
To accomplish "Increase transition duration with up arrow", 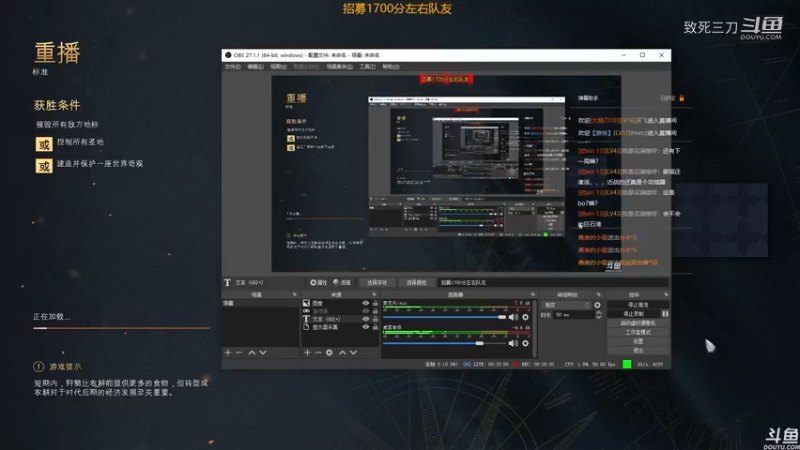I will coord(598,313).
